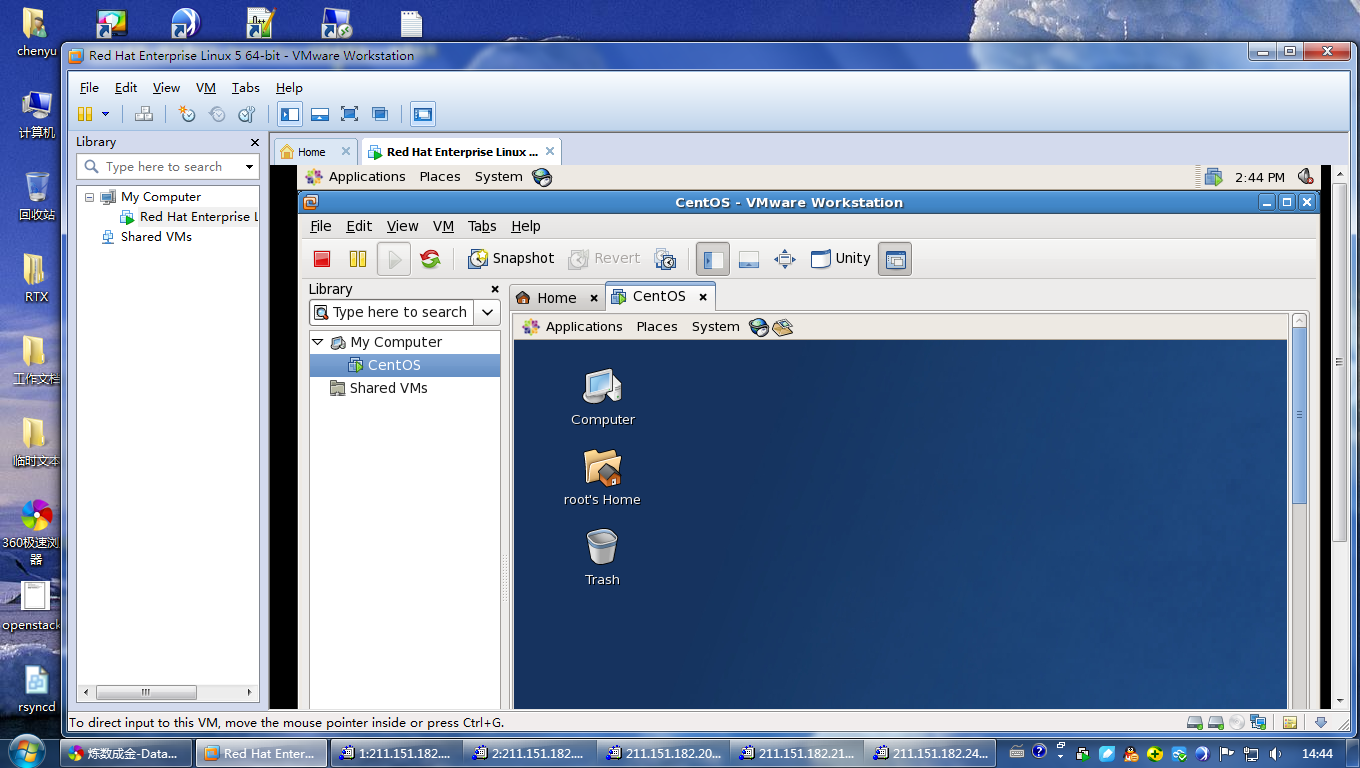Collapse My Computer in outer library
The width and height of the screenshot is (1360, 768).
[89, 197]
